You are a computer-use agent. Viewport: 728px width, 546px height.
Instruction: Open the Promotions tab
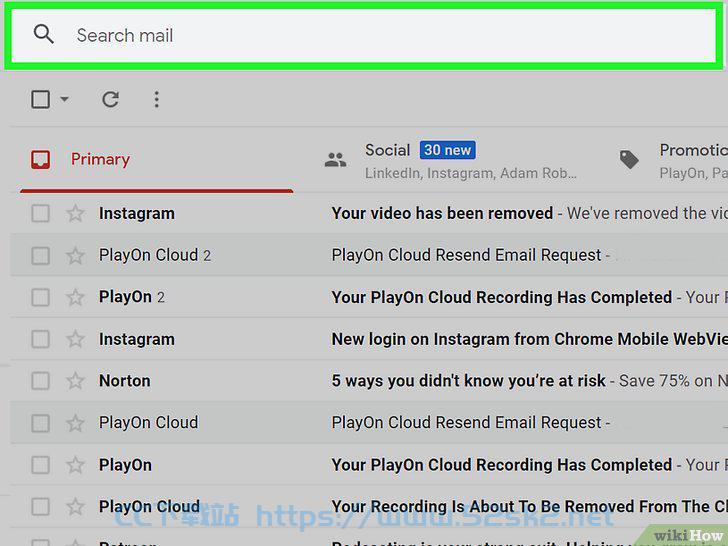[x=669, y=160]
